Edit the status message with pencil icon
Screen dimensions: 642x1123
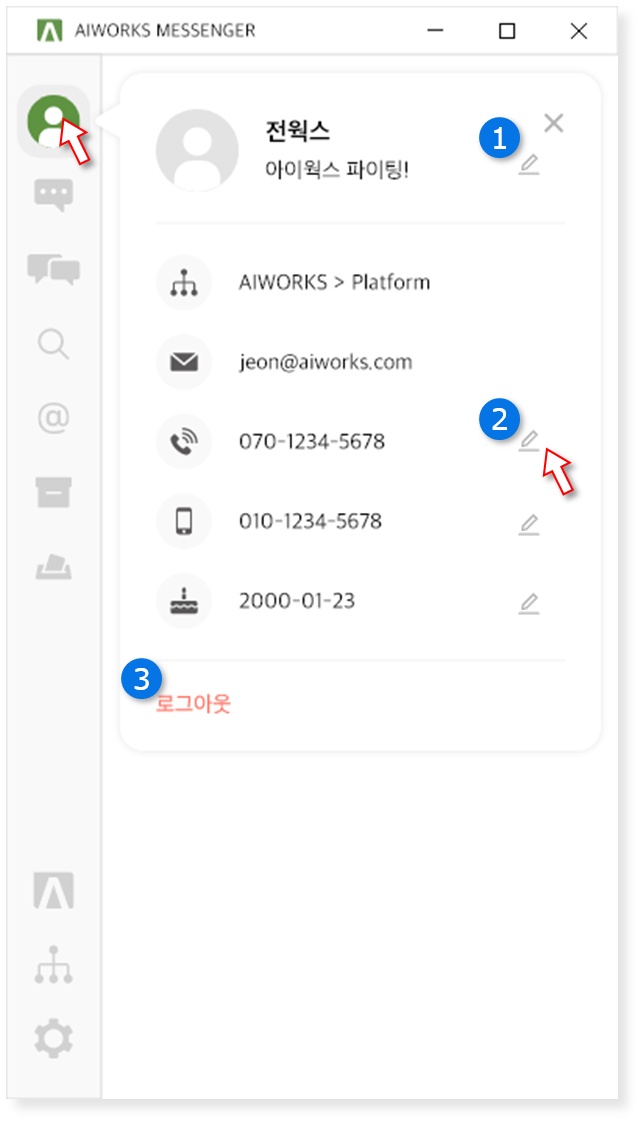(x=529, y=166)
